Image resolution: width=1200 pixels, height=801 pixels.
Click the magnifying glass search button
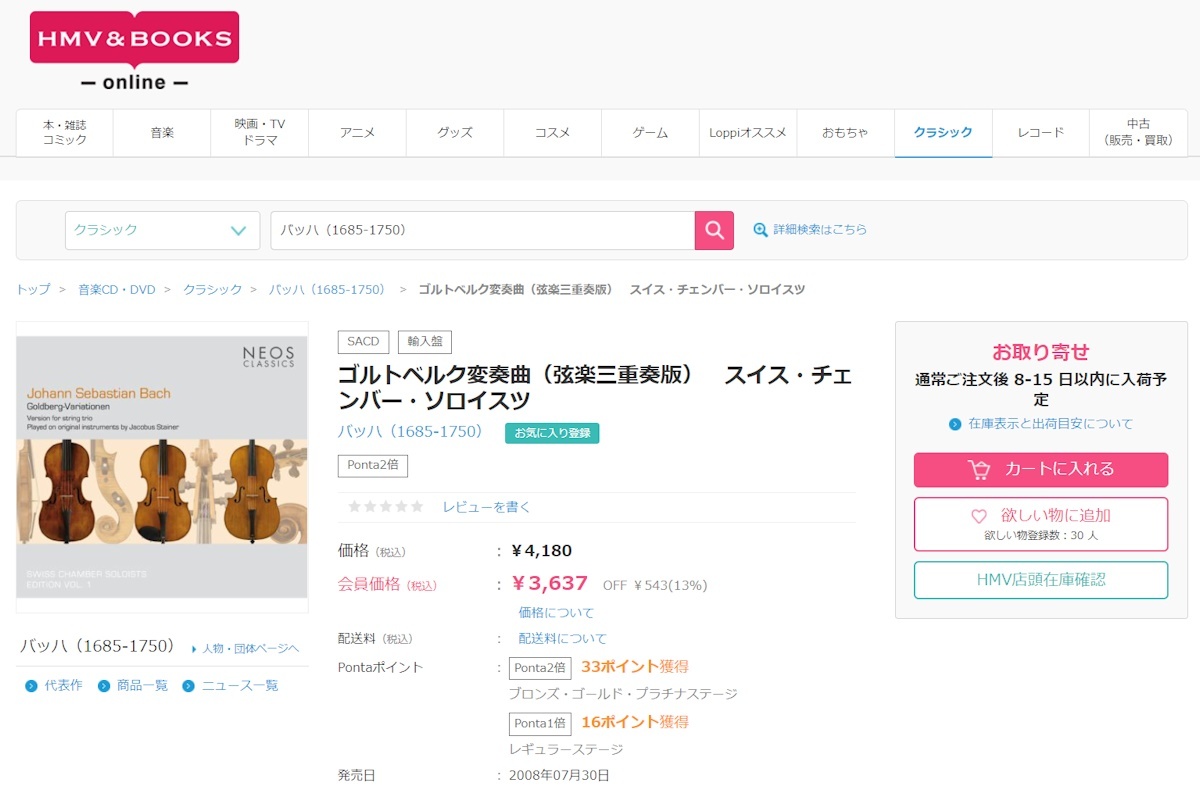tap(714, 230)
